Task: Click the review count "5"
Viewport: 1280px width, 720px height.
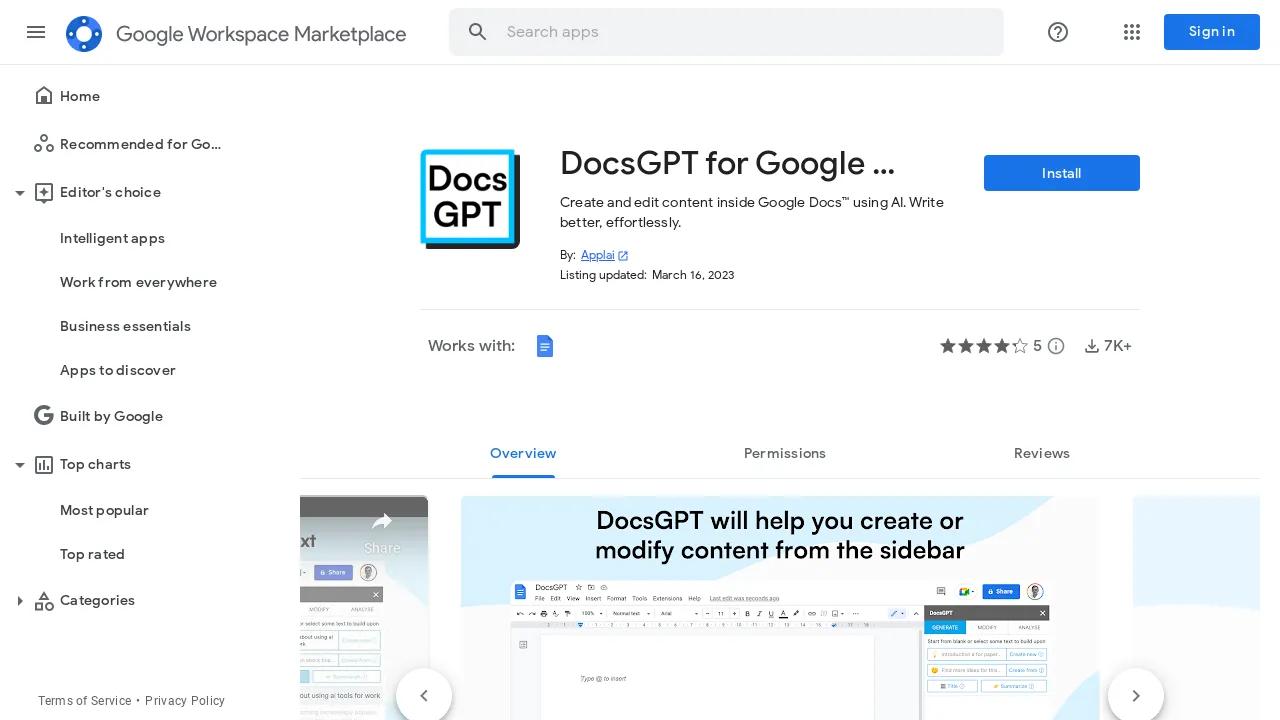Action: point(1037,346)
